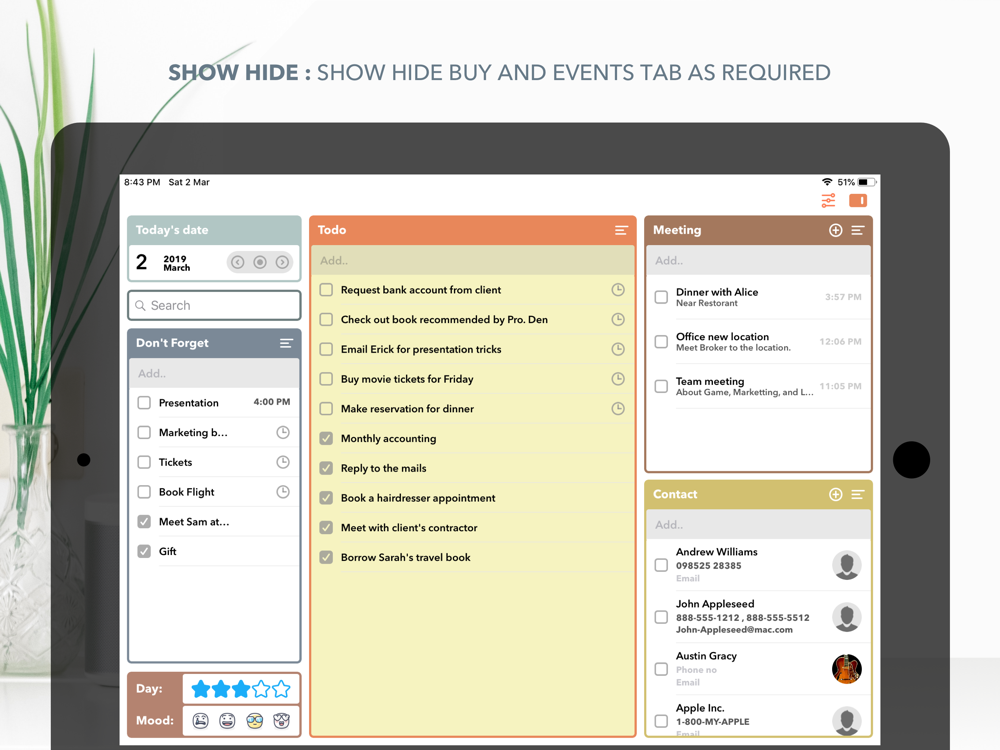
Task: Tap John-Appleseed@mac.com email
Action: [734, 629]
